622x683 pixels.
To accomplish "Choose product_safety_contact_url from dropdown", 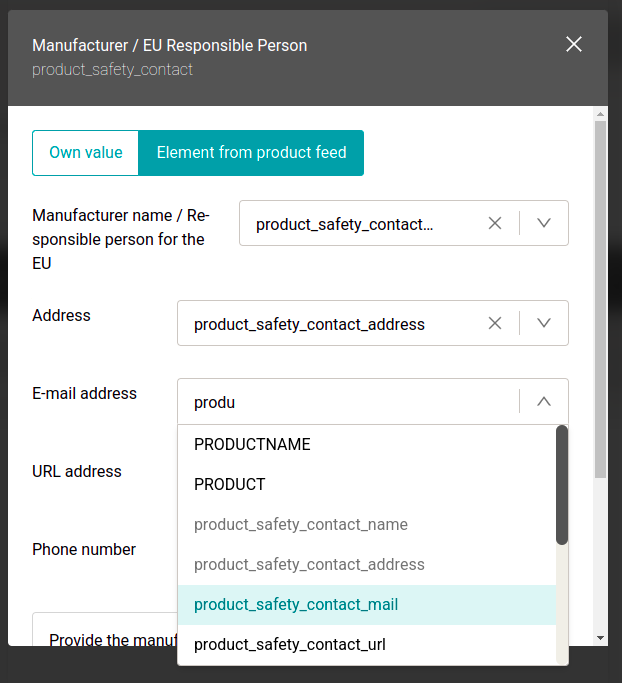I will [x=290, y=645].
